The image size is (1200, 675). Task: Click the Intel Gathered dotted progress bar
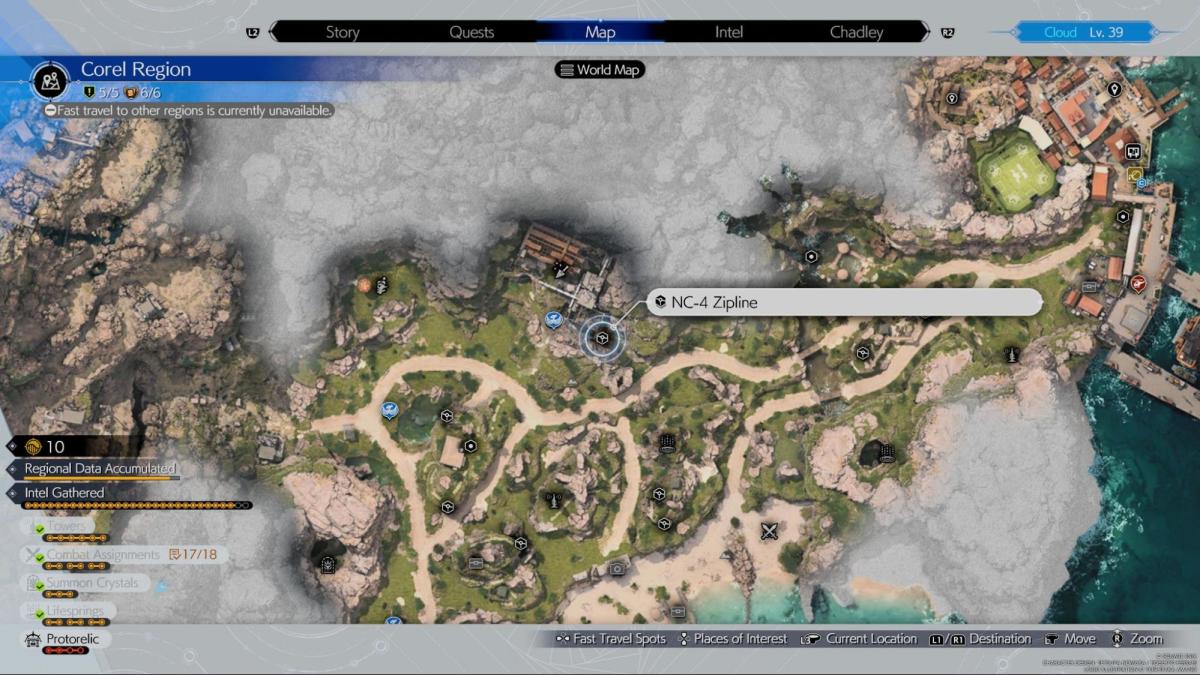[x=136, y=506]
